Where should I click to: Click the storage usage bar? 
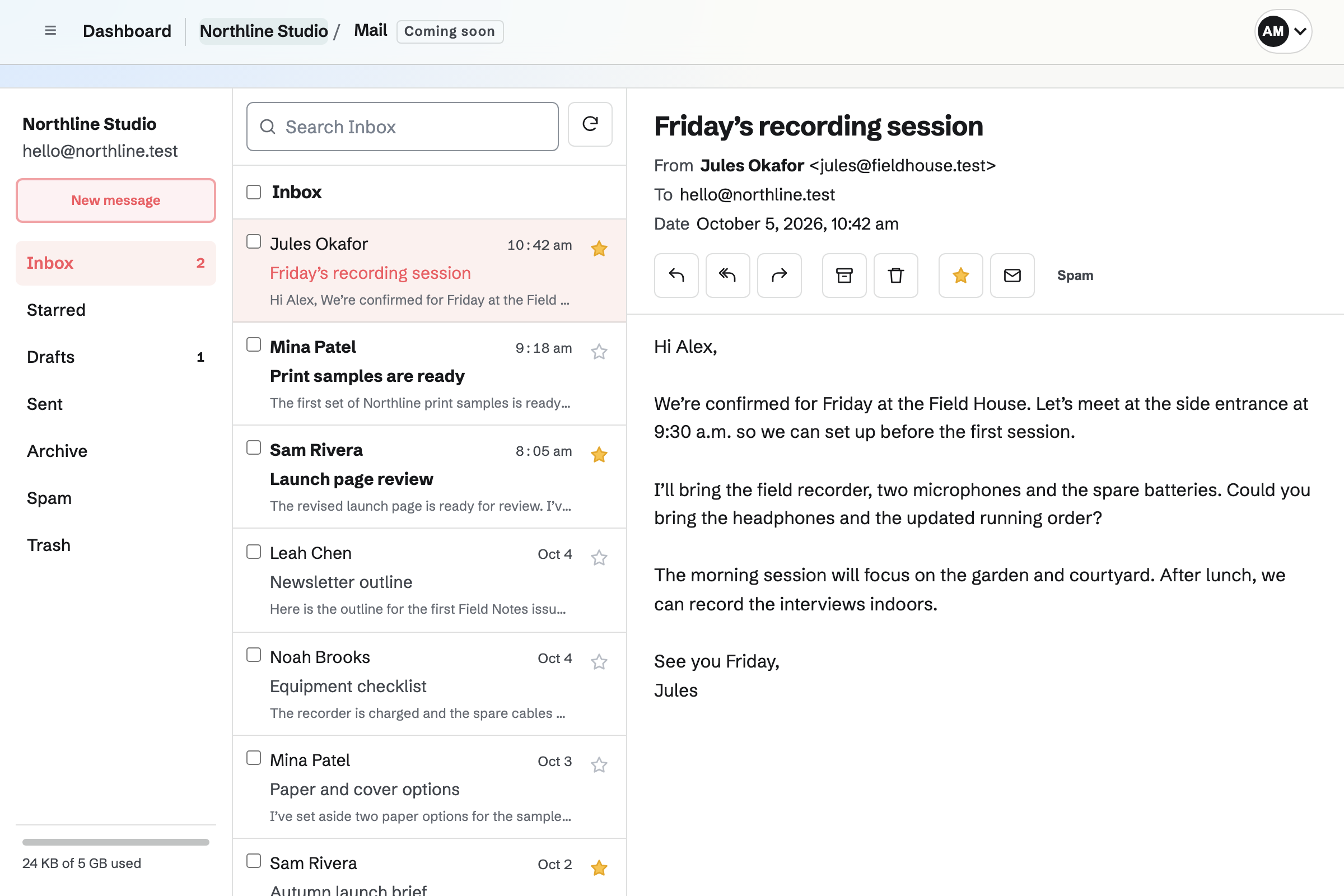coord(115,842)
